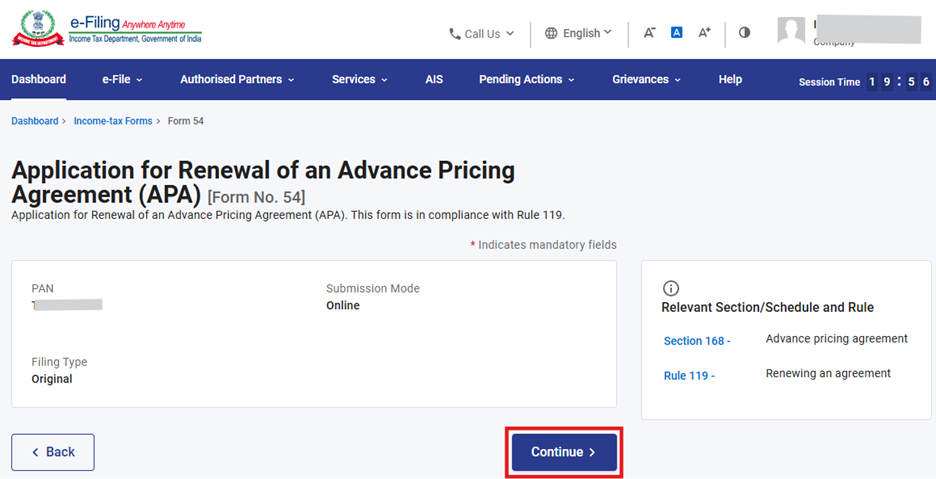This screenshot has height=479, width=936.
Task: Toggle the high contrast mode icon
Action: tap(744, 33)
